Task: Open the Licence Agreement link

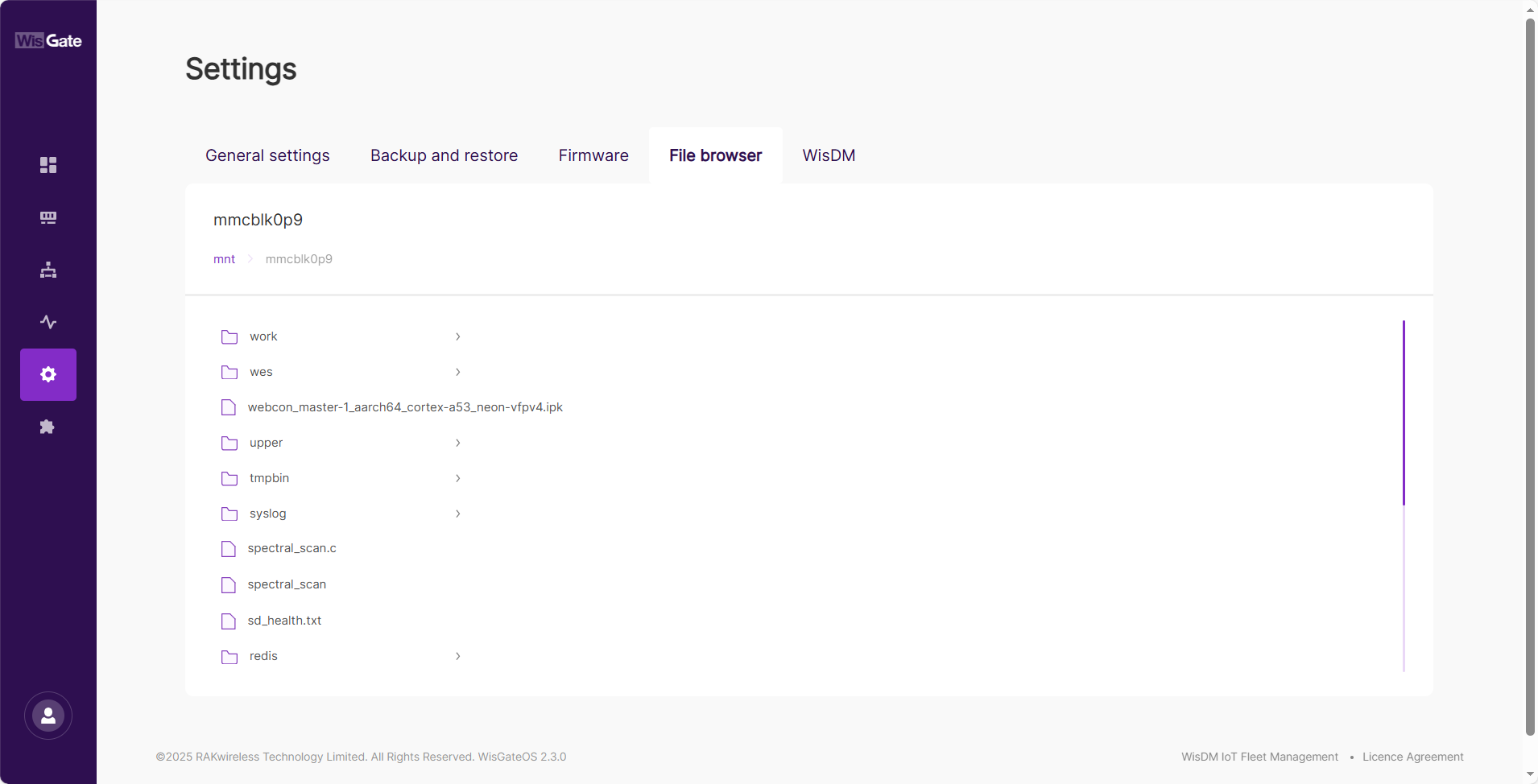Action: coord(1412,757)
